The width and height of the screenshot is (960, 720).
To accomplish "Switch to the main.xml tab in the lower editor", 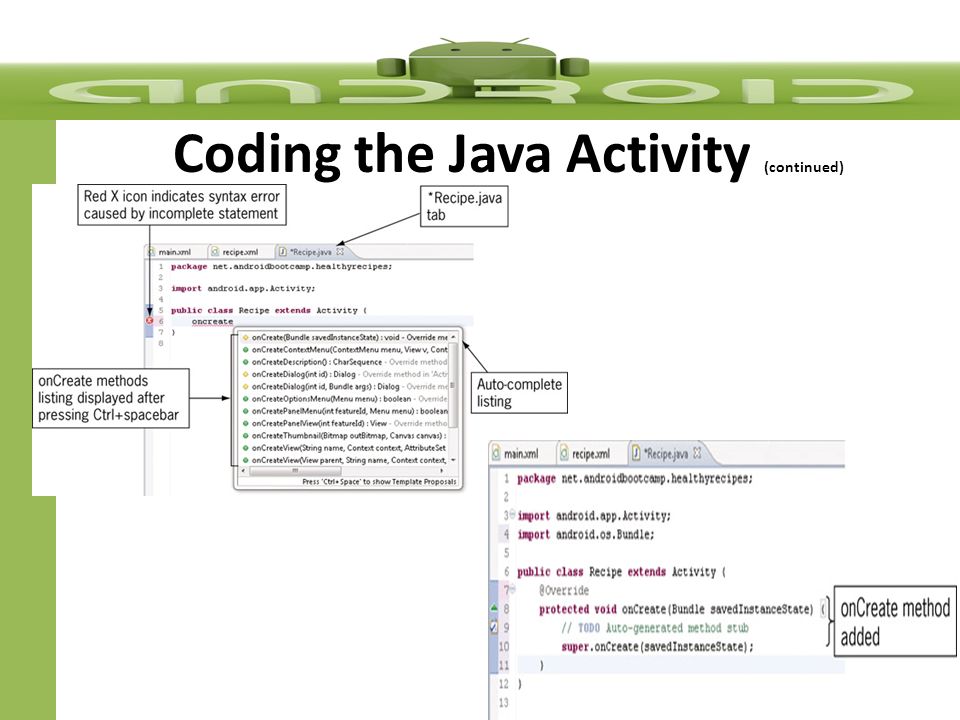I will (514, 454).
